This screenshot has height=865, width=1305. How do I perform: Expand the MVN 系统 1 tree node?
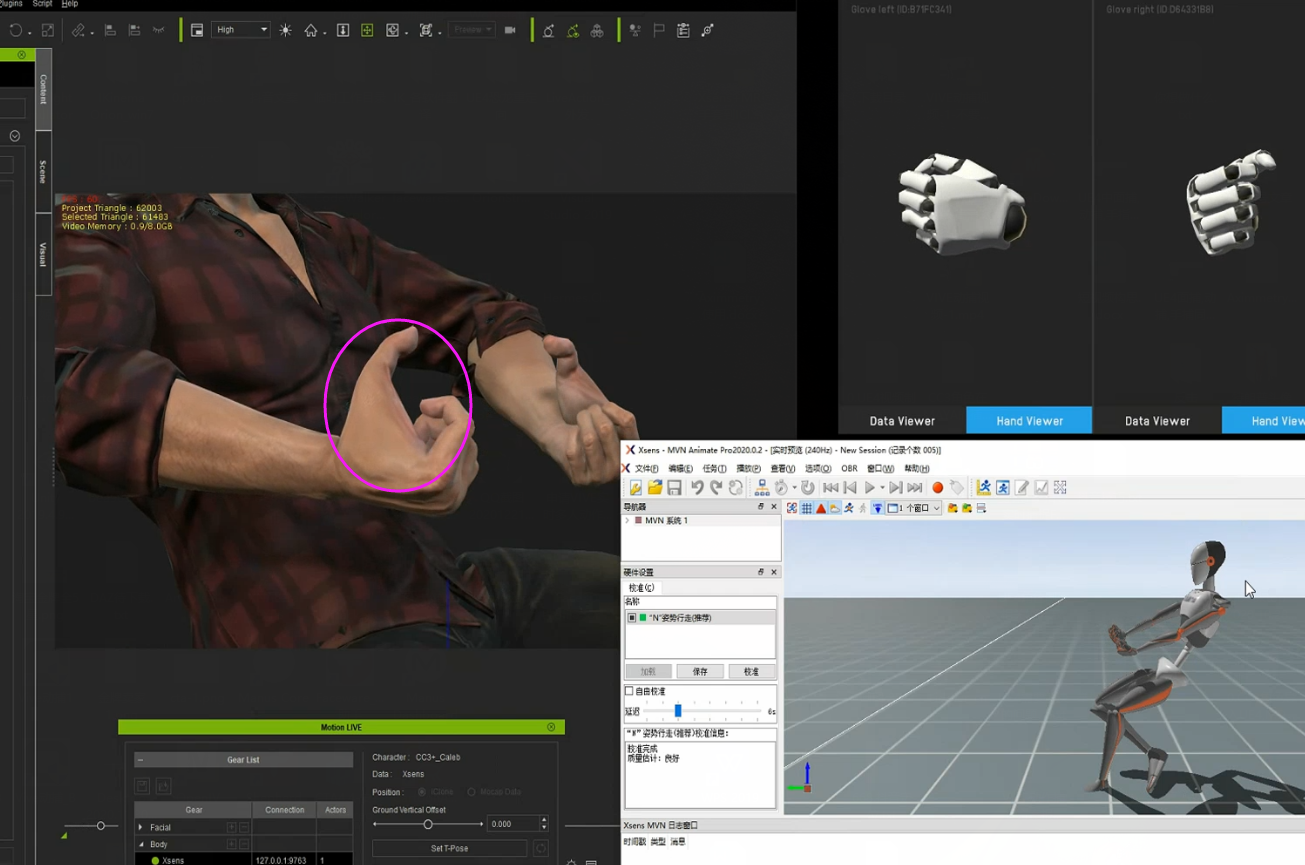[x=628, y=521]
